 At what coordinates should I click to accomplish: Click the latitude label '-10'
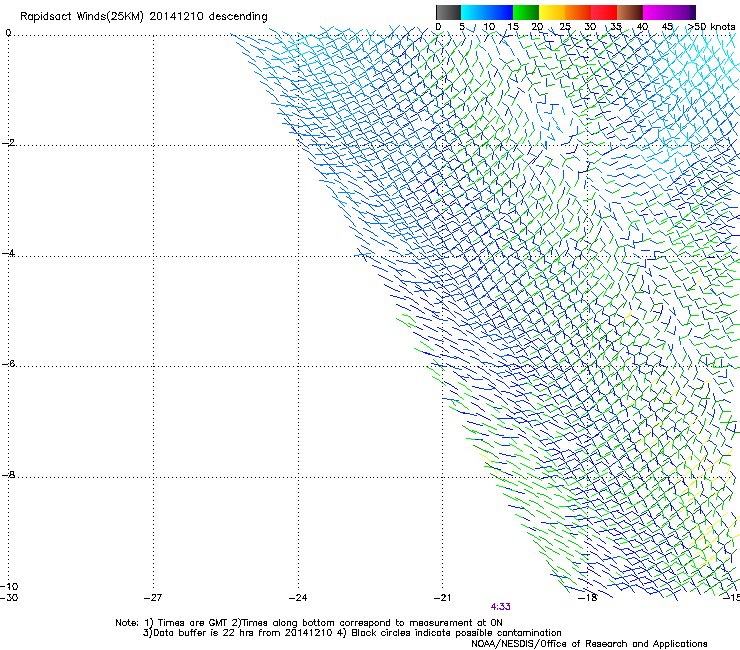(9, 587)
